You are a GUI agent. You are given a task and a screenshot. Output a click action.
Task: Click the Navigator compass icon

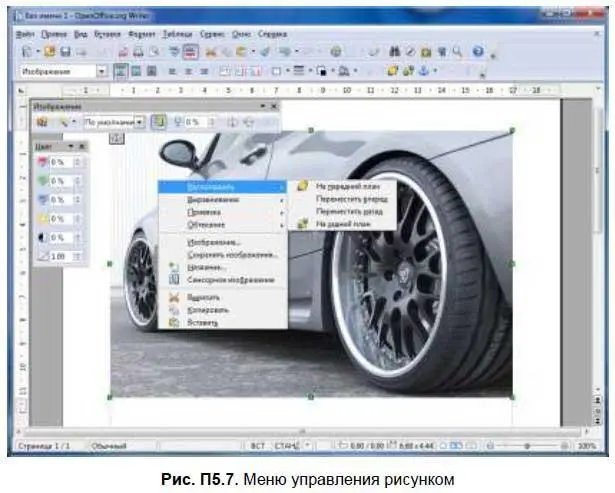tap(410, 51)
